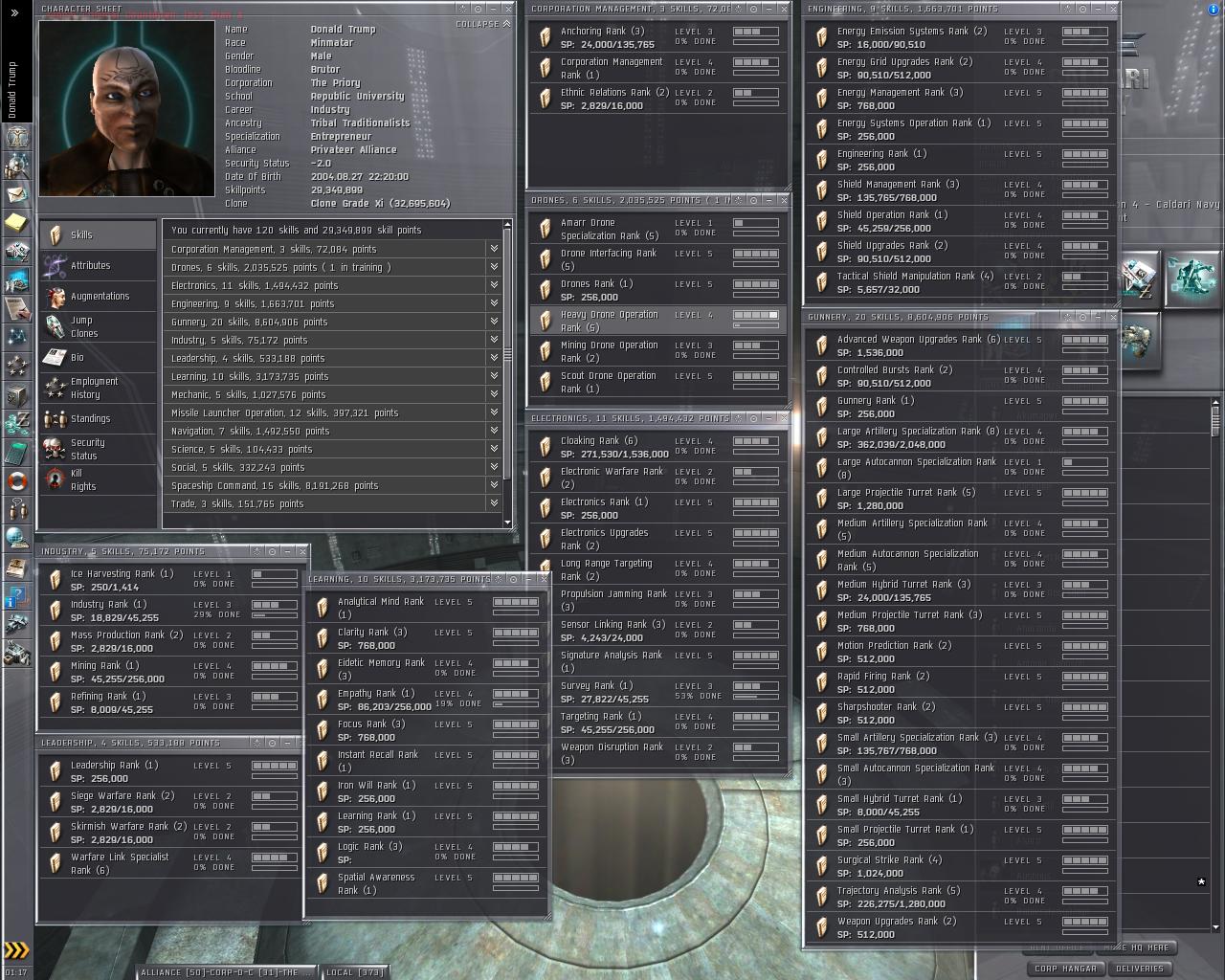Click the skill book icon beside Siege Warfare
Image resolution: width=1225 pixels, height=980 pixels.
(56, 801)
